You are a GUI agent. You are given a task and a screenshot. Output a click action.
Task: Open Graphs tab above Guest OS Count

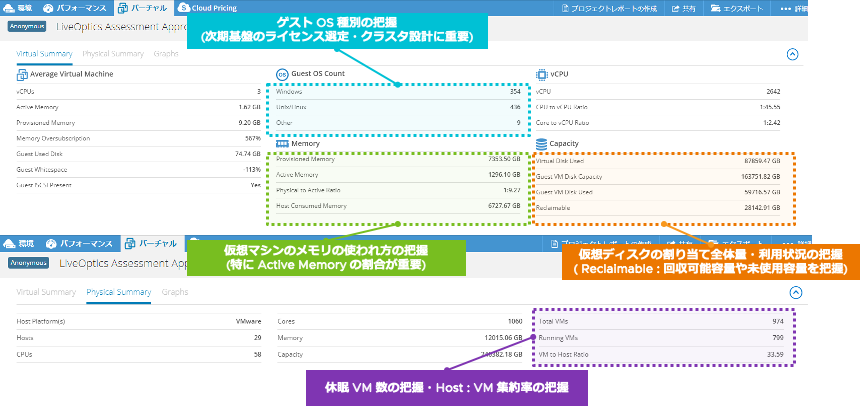[166, 54]
